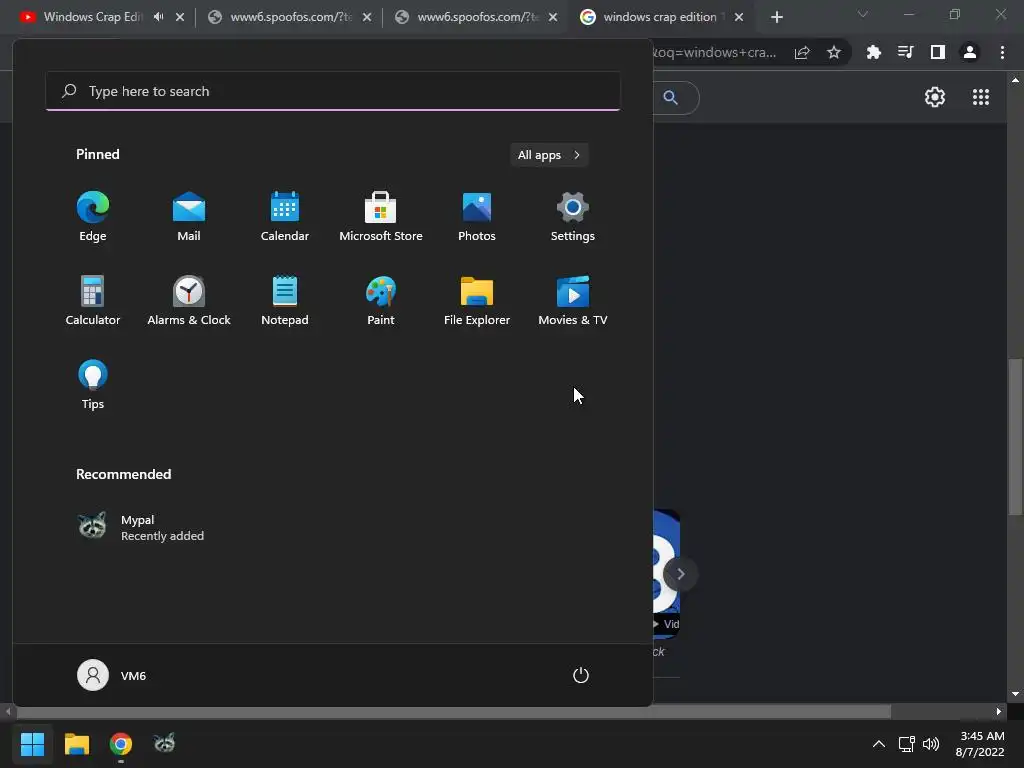The height and width of the screenshot is (768, 1024).
Task: Open the VM6 user account menu
Action: 112,675
